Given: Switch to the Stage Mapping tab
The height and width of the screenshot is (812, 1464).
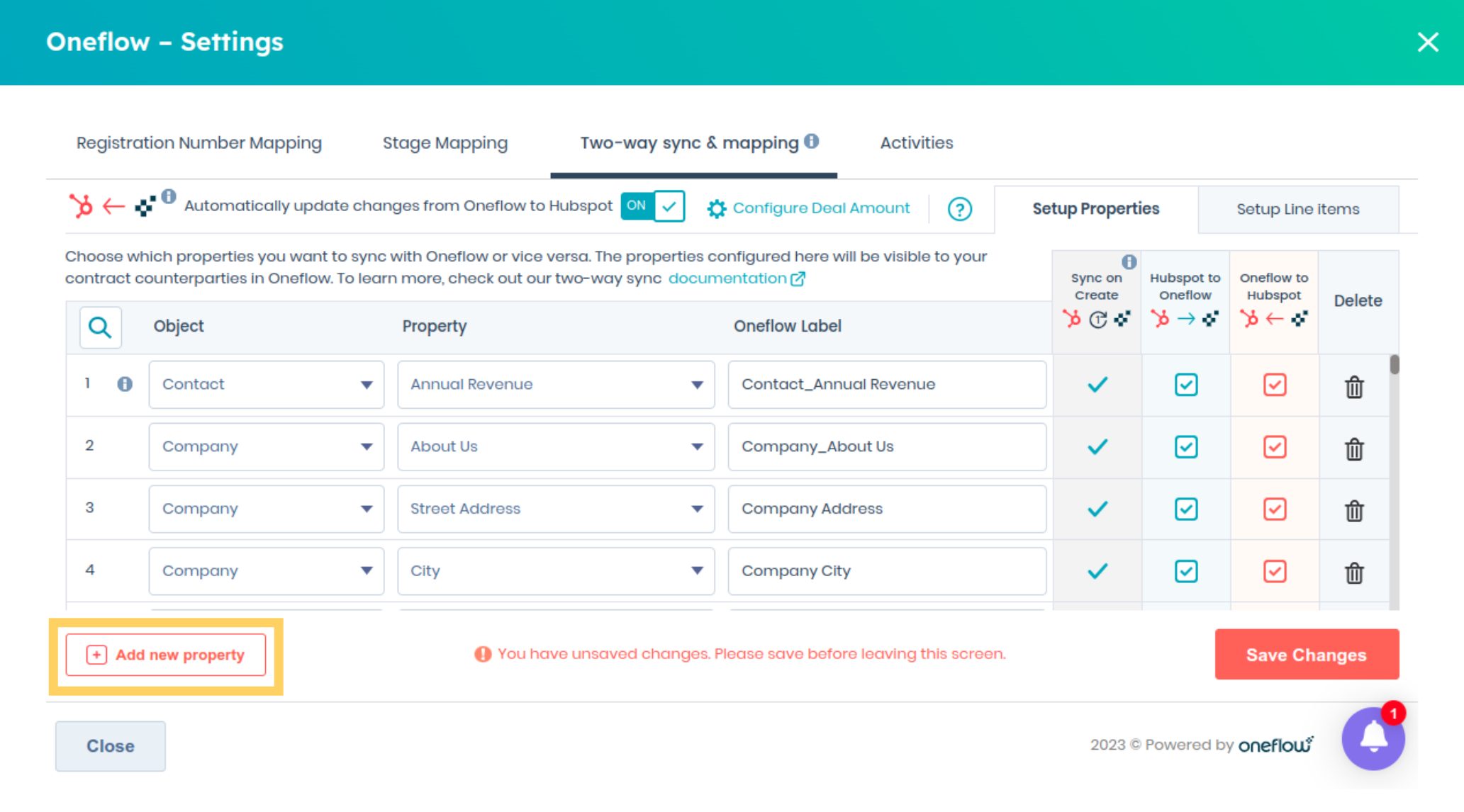Looking at the screenshot, I should [444, 142].
